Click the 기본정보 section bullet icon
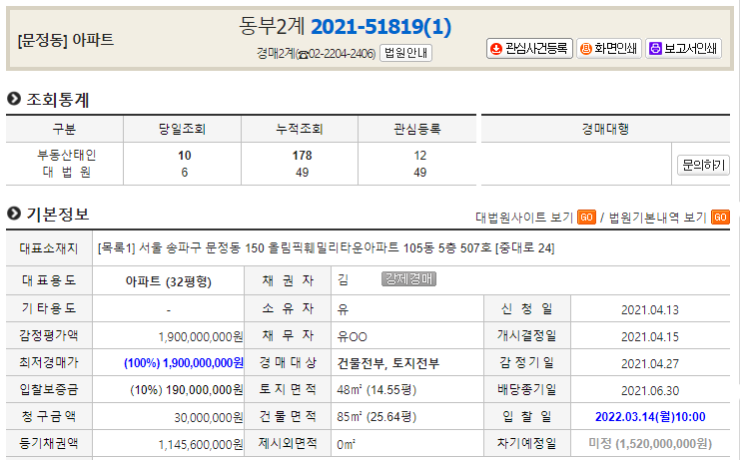 pyautogui.click(x=14, y=213)
